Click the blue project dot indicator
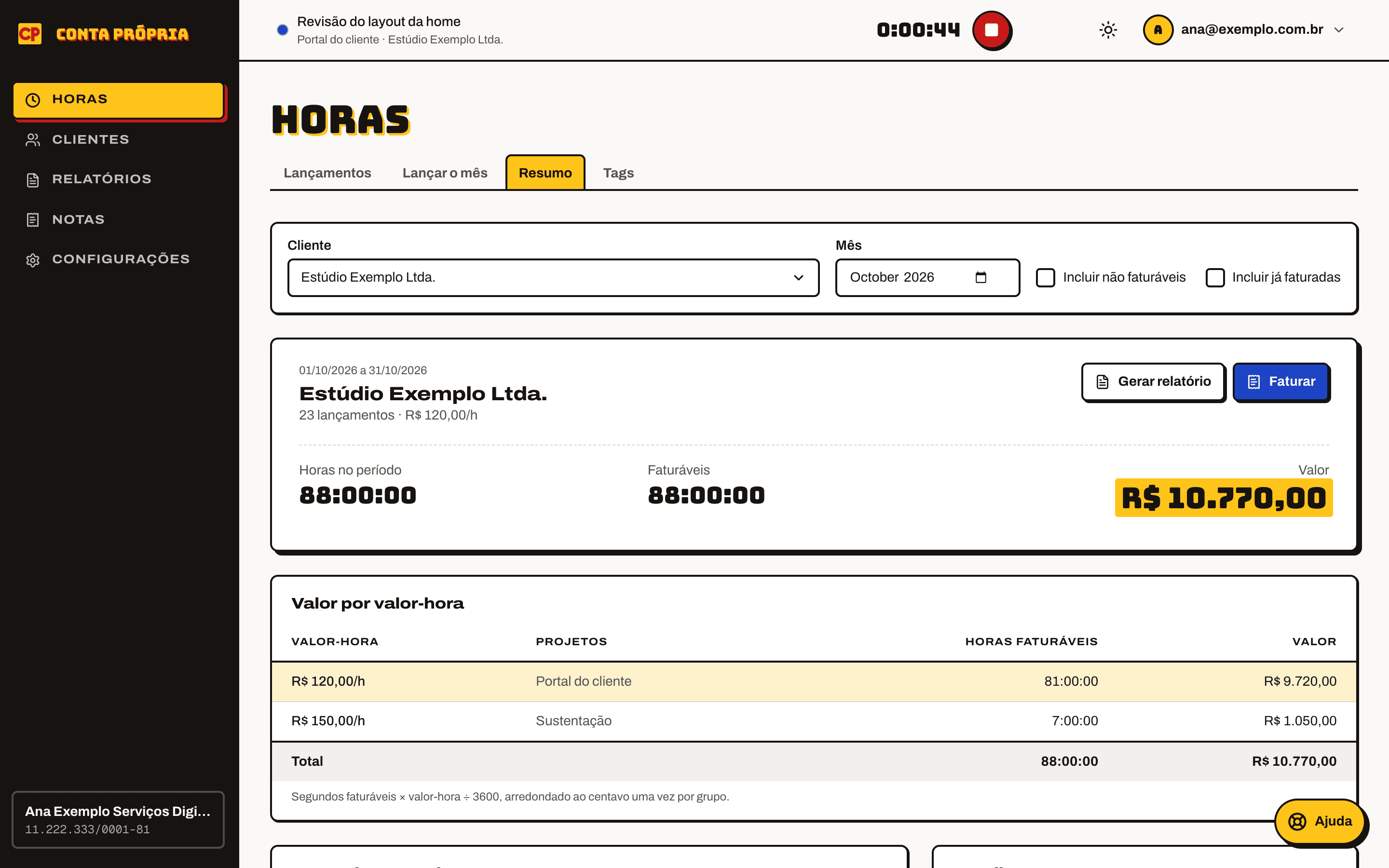Image resolution: width=1389 pixels, height=868 pixels. [283, 30]
